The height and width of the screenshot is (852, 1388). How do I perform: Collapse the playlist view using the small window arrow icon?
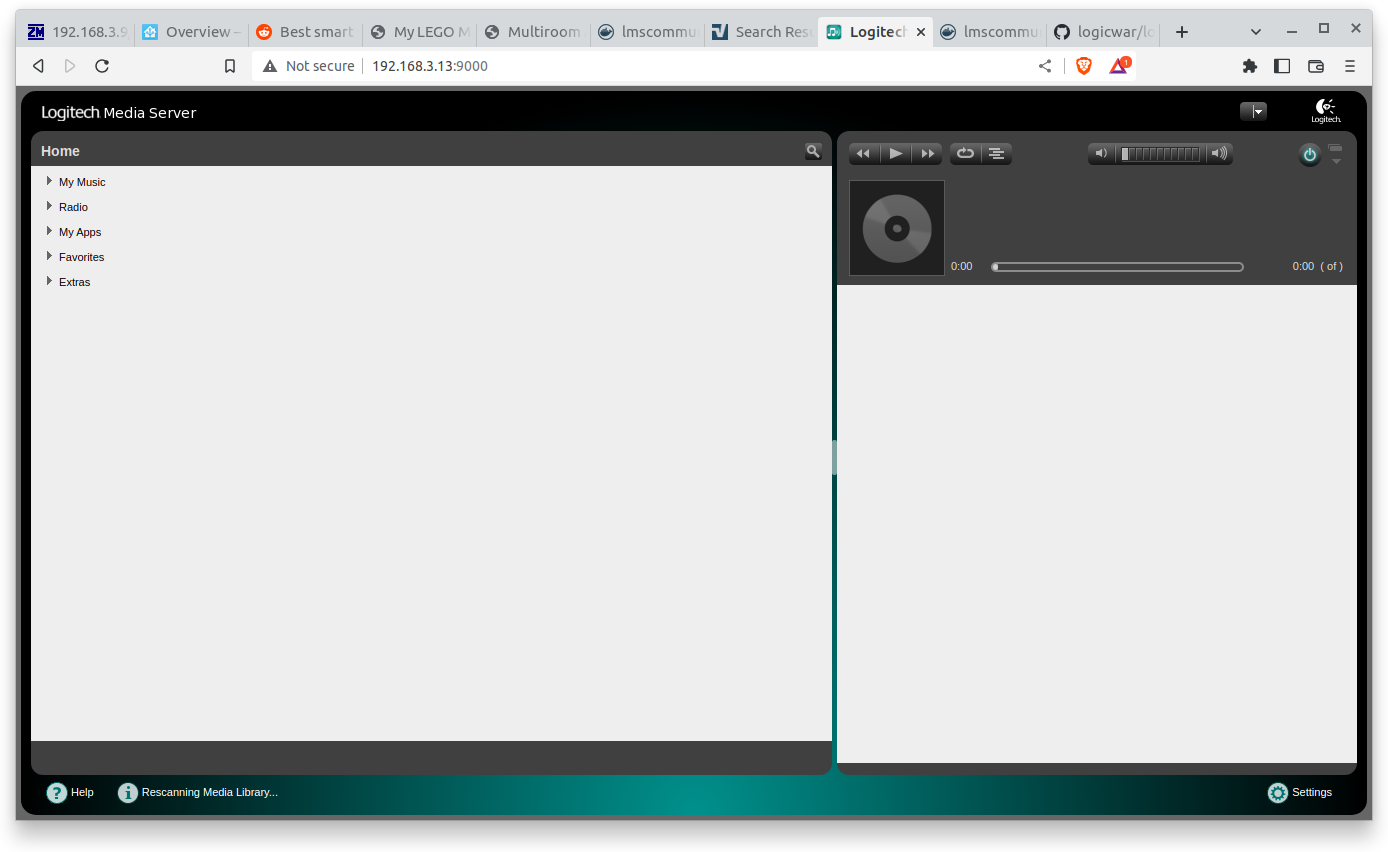(1336, 154)
